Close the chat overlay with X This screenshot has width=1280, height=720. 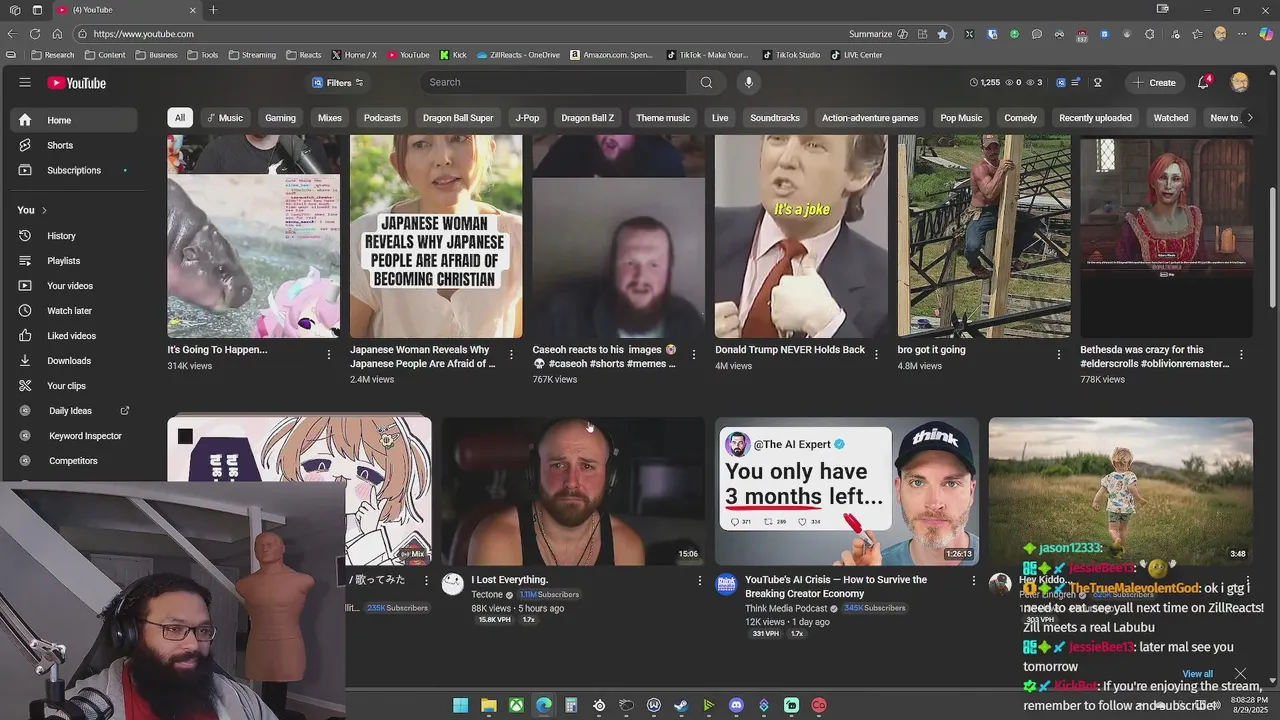[x=1240, y=674]
